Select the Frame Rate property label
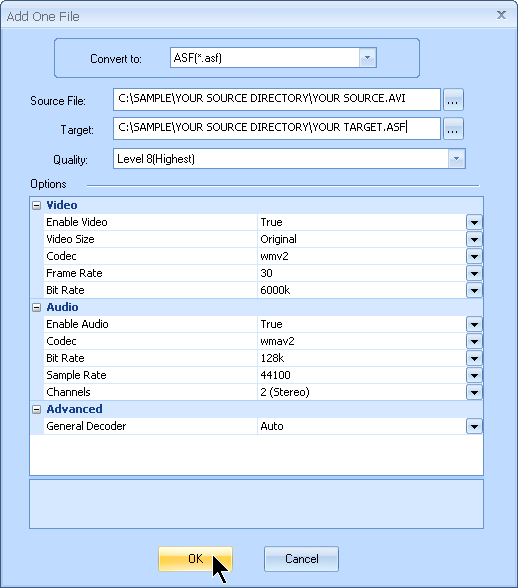 tap(74, 273)
